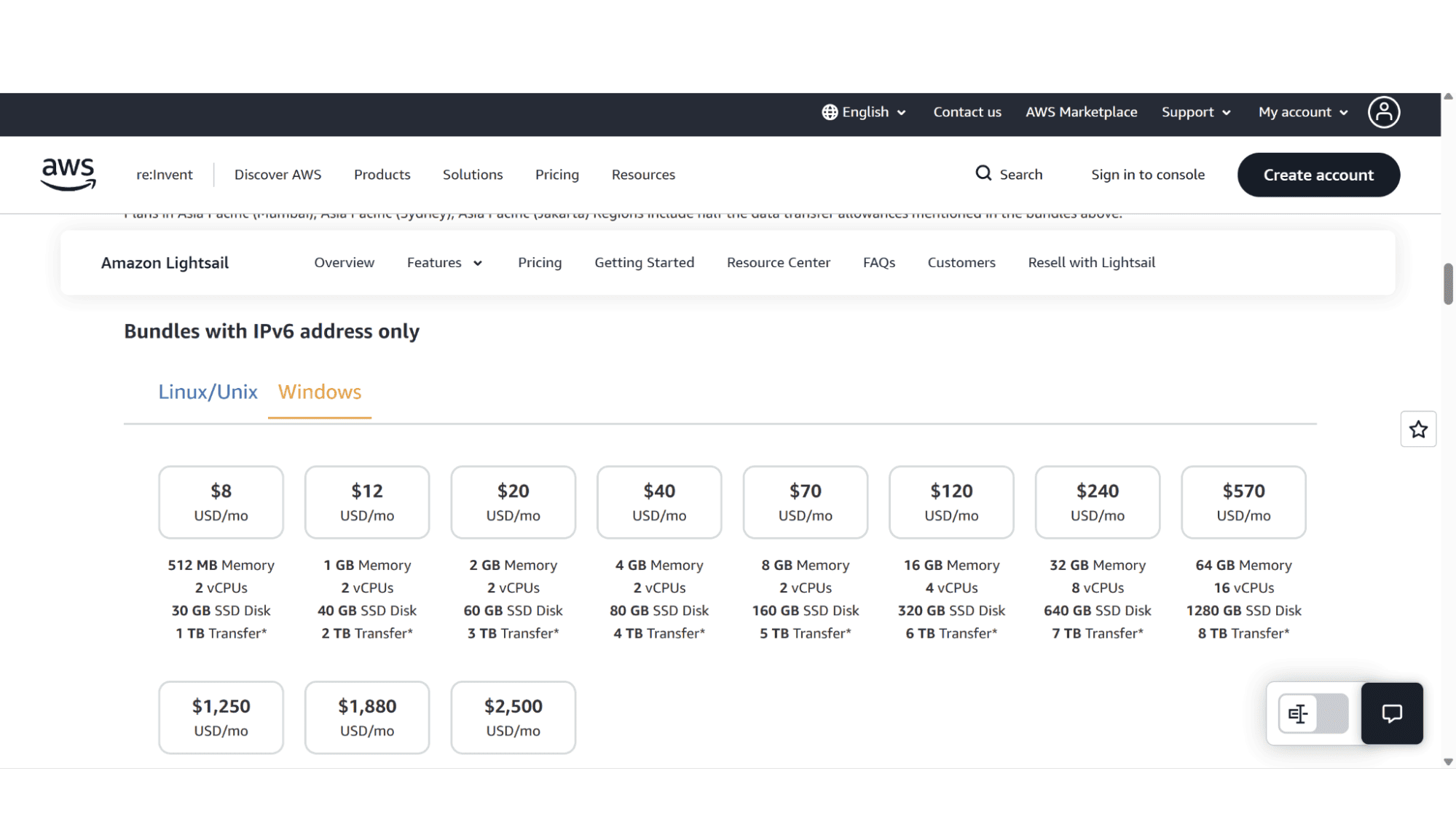The height and width of the screenshot is (819, 1456).
Task: Click the globe language icon
Action: (830, 112)
